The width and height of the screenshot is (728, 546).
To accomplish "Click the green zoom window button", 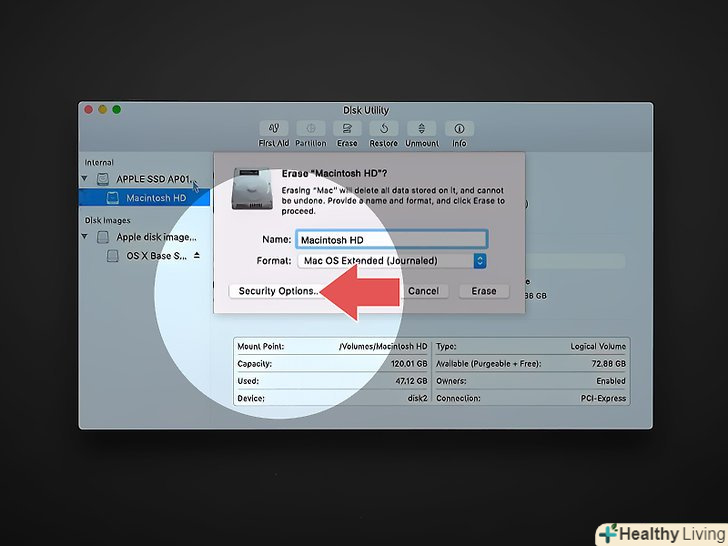I will pyautogui.click(x=117, y=110).
